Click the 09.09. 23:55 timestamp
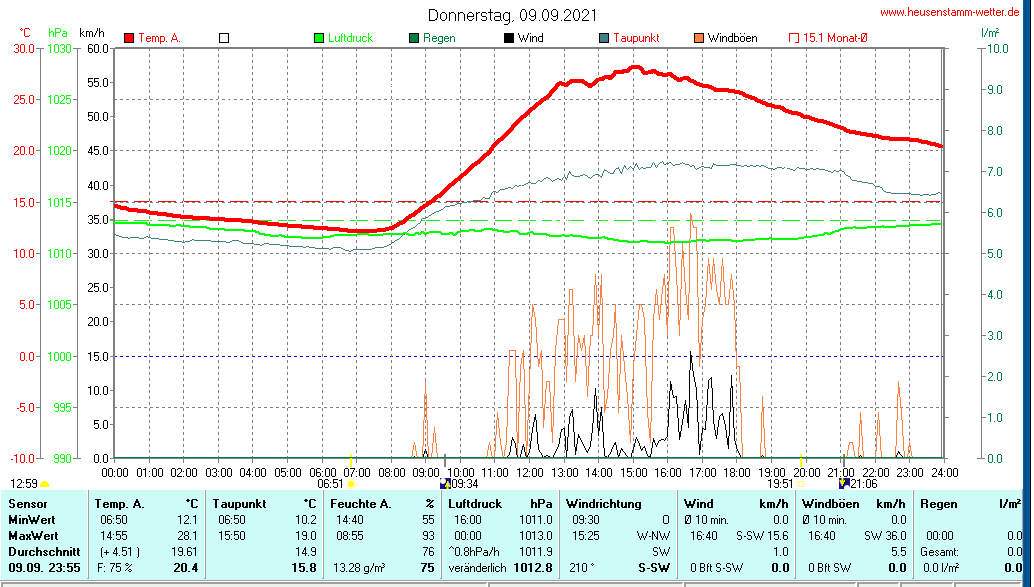 click(44, 567)
